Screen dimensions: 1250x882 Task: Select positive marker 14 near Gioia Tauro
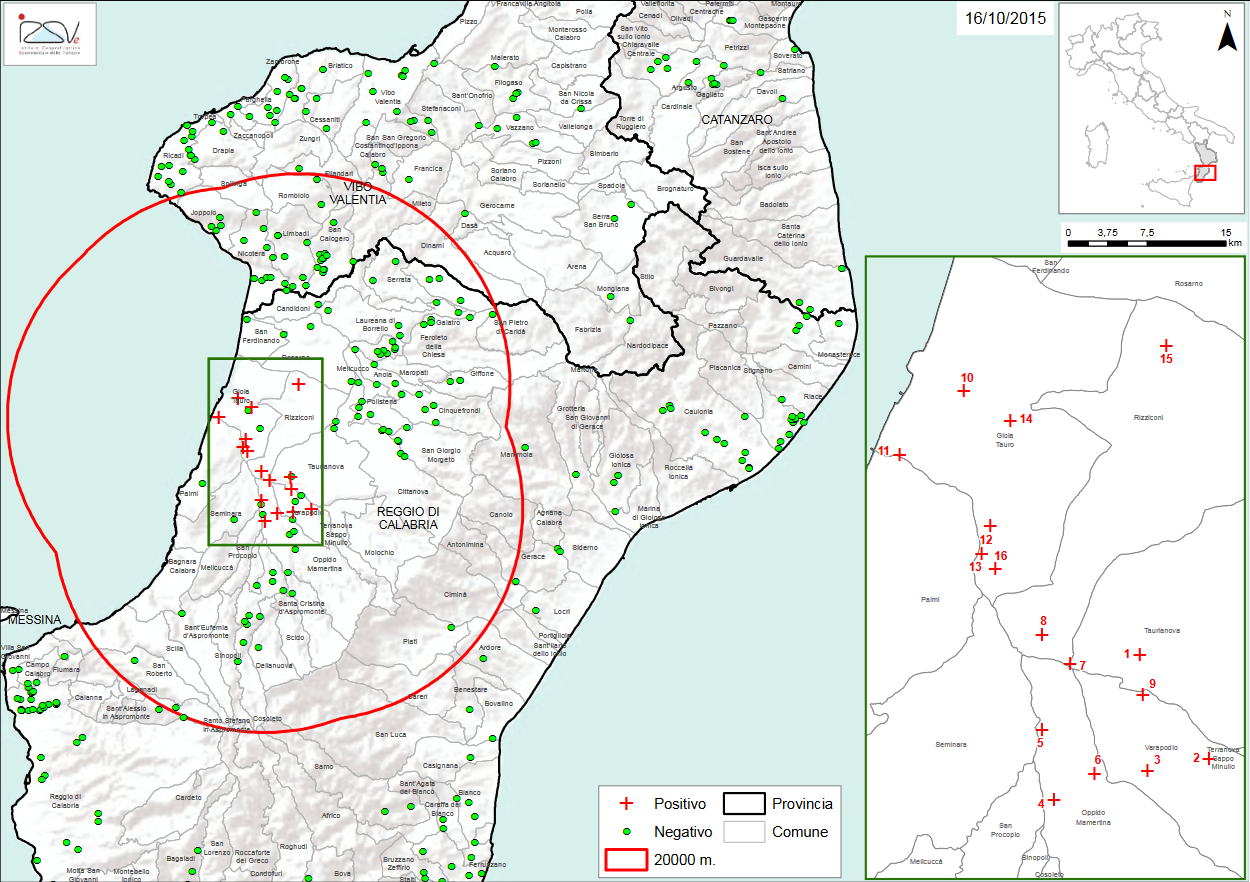click(x=1010, y=421)
